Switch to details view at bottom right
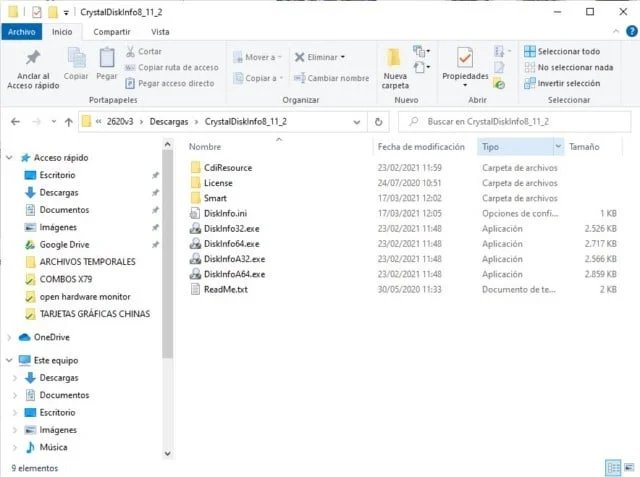The image size is (640, 477). click(x=612, y=467)
